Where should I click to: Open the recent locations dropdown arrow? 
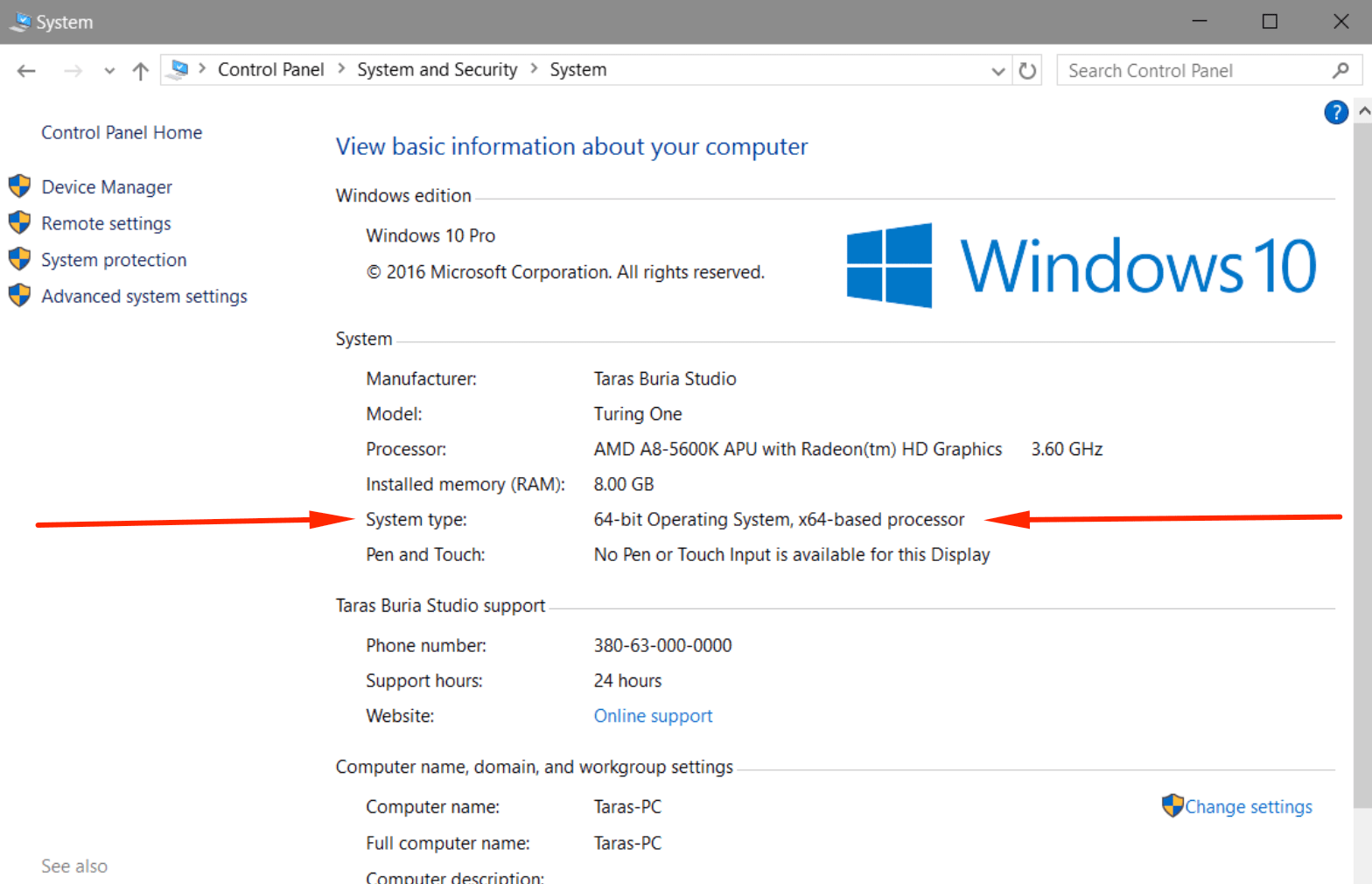point(109,71)
